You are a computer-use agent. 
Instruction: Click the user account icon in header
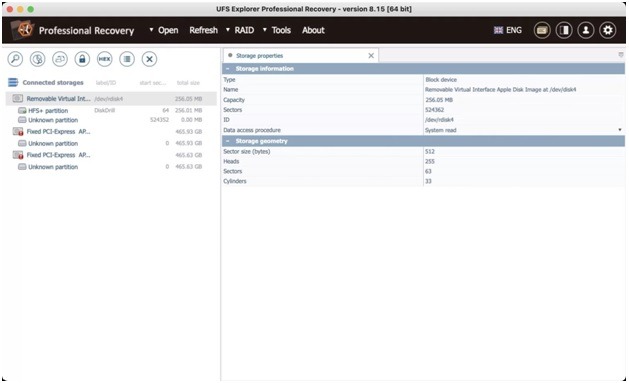coord(586,30)
